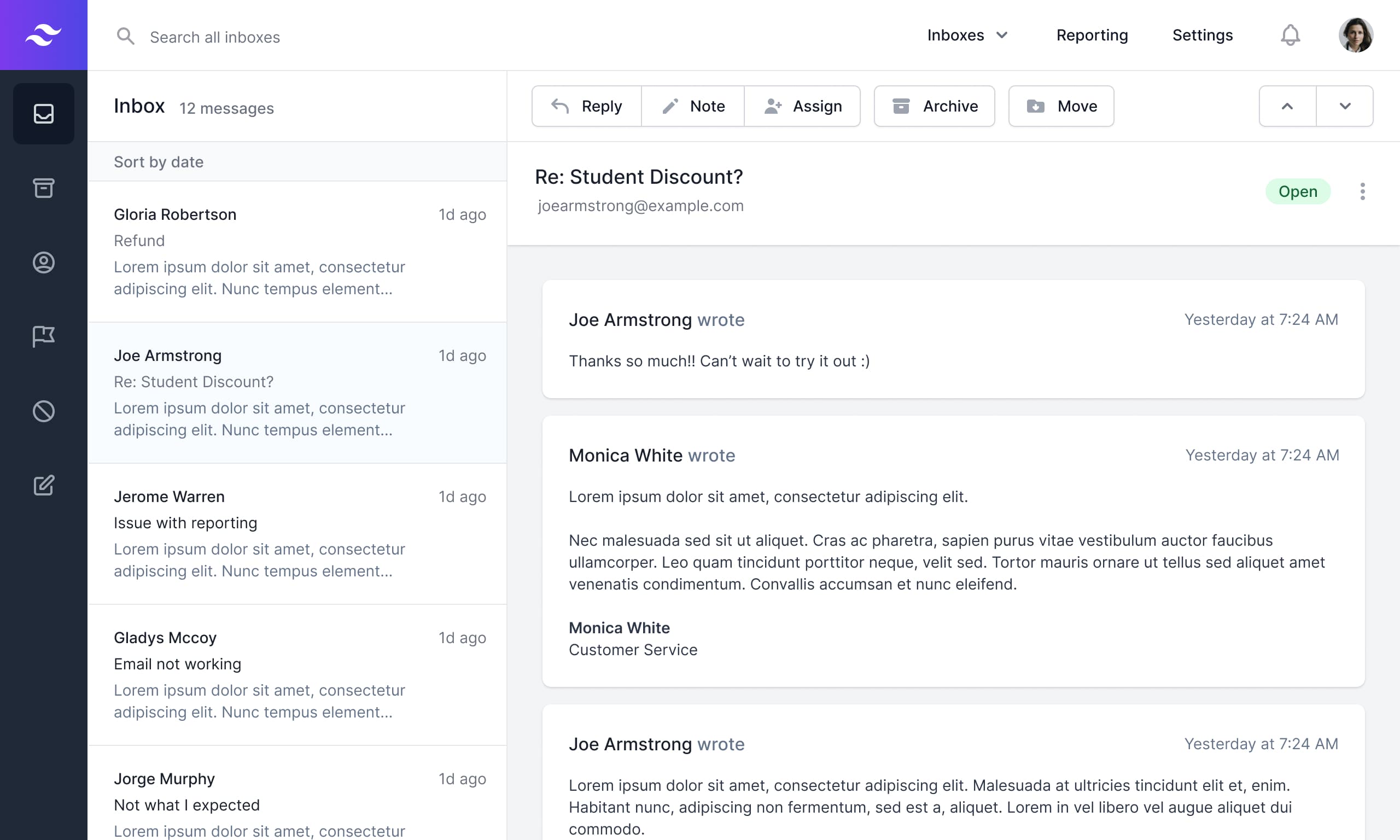Screen dimensions: 1400x840
Task: Expand the Sort by date dropdown
Action: point(158,161)
